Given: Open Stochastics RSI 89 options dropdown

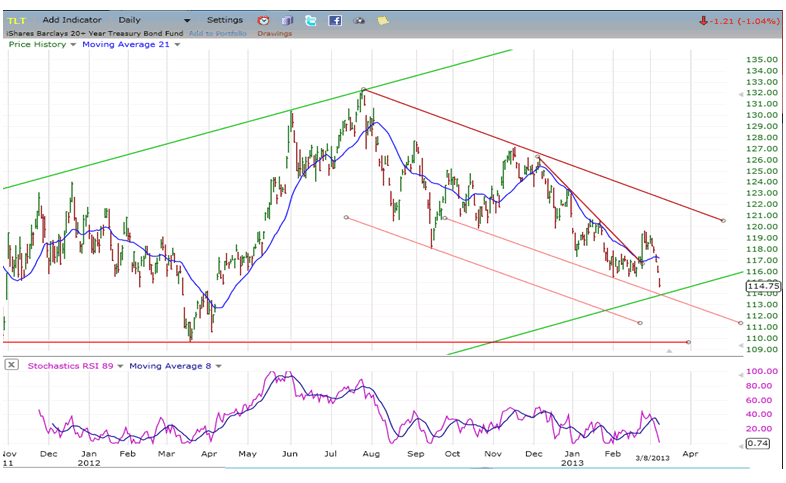Looking at the screenshot, I should click(121, 365).
